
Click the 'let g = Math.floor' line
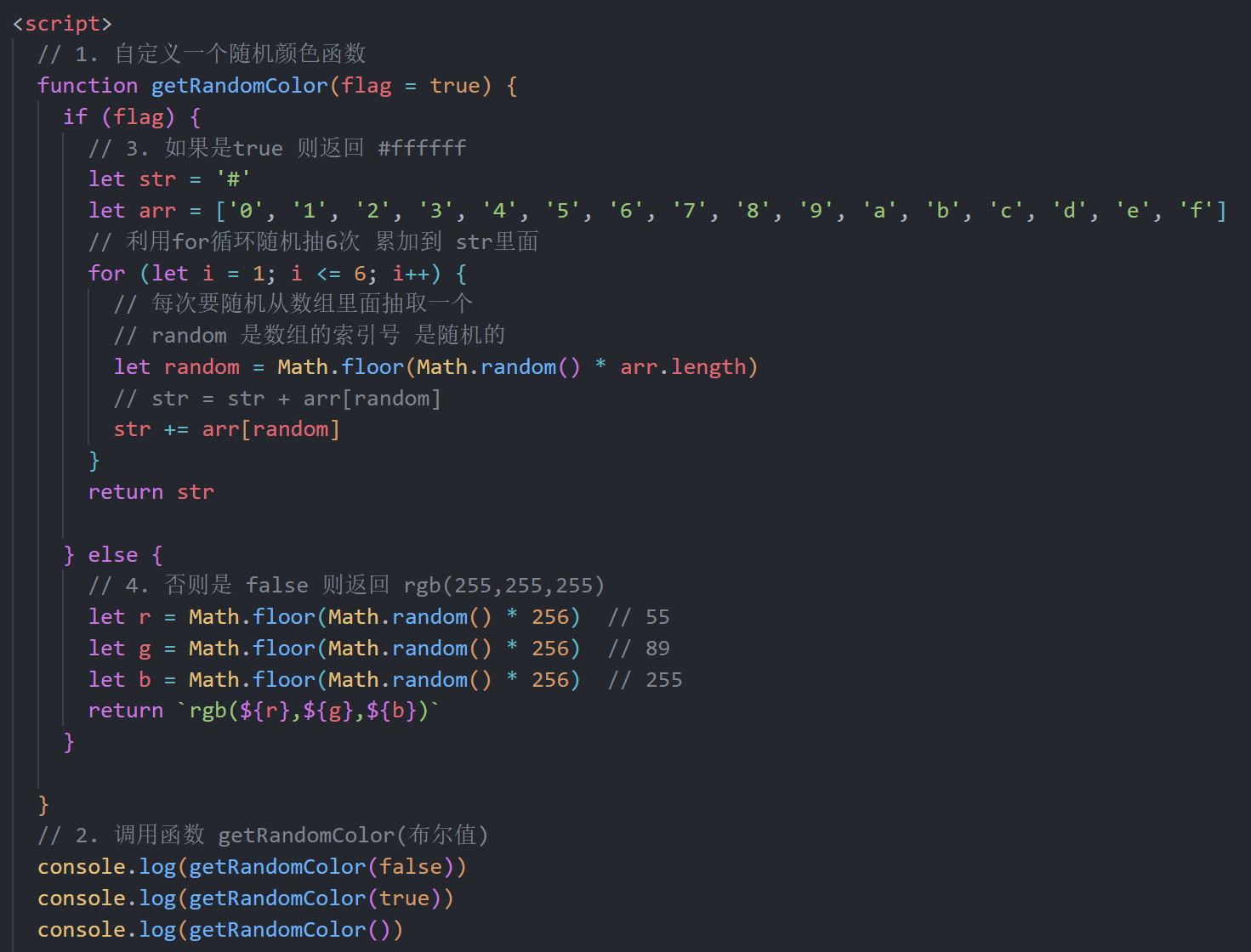tap(334, 649)
